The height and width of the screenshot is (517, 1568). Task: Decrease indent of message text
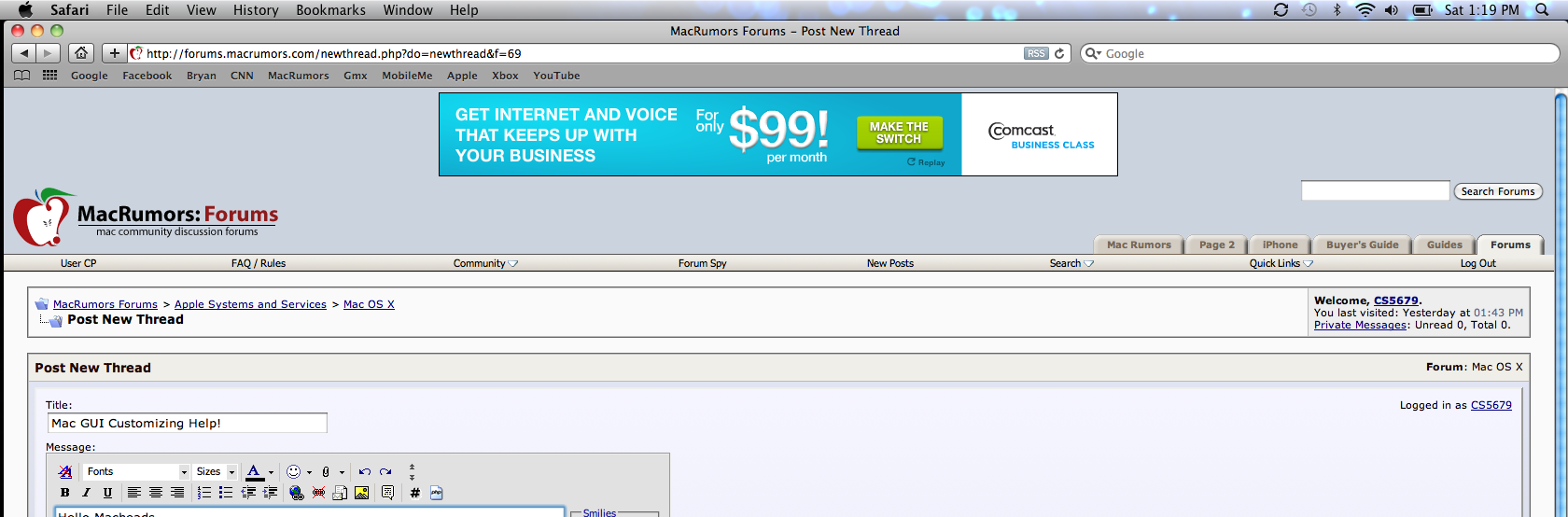(249, 493)
